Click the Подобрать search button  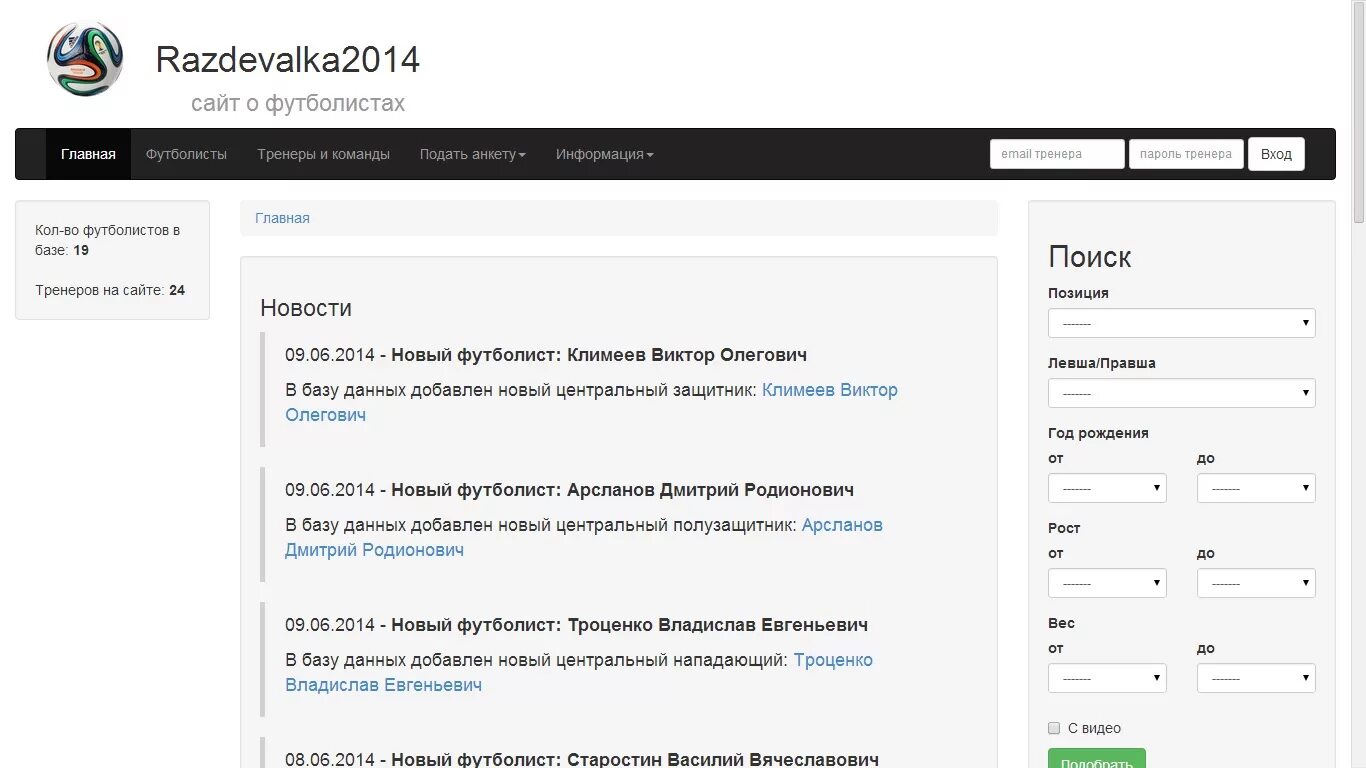[x=1096, y=761]
